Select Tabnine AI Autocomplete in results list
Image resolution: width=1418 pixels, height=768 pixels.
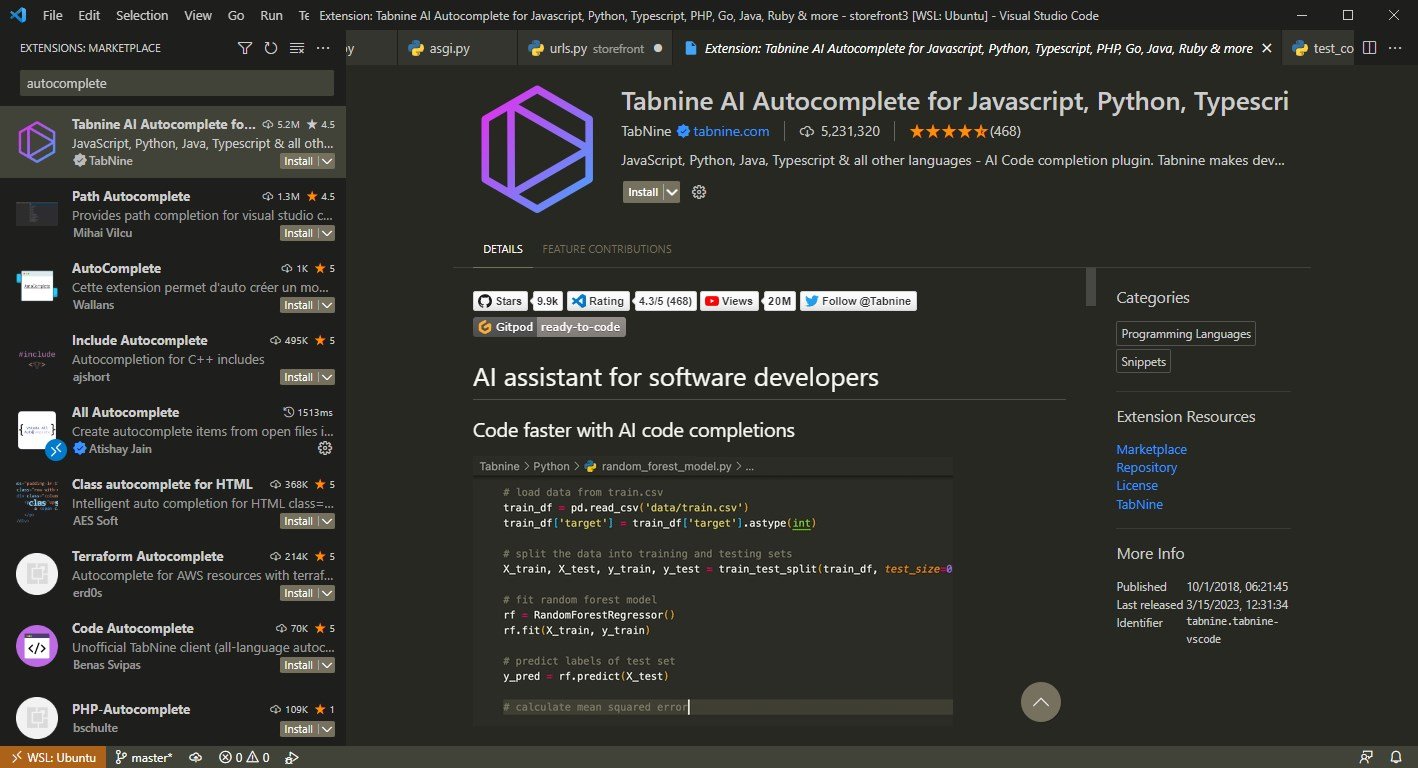point(173,142)
